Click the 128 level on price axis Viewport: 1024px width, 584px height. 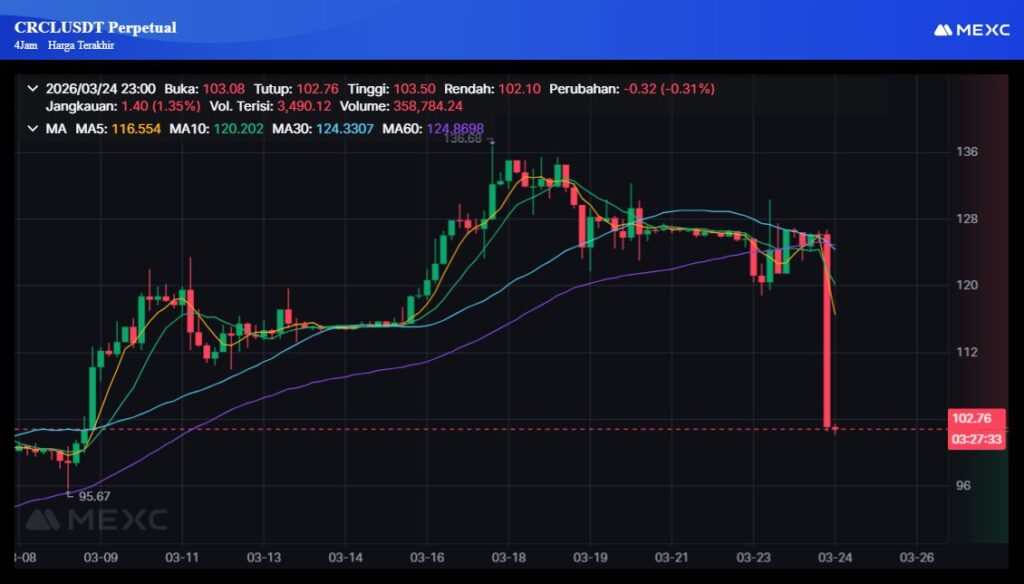click(x=967, y=219)
